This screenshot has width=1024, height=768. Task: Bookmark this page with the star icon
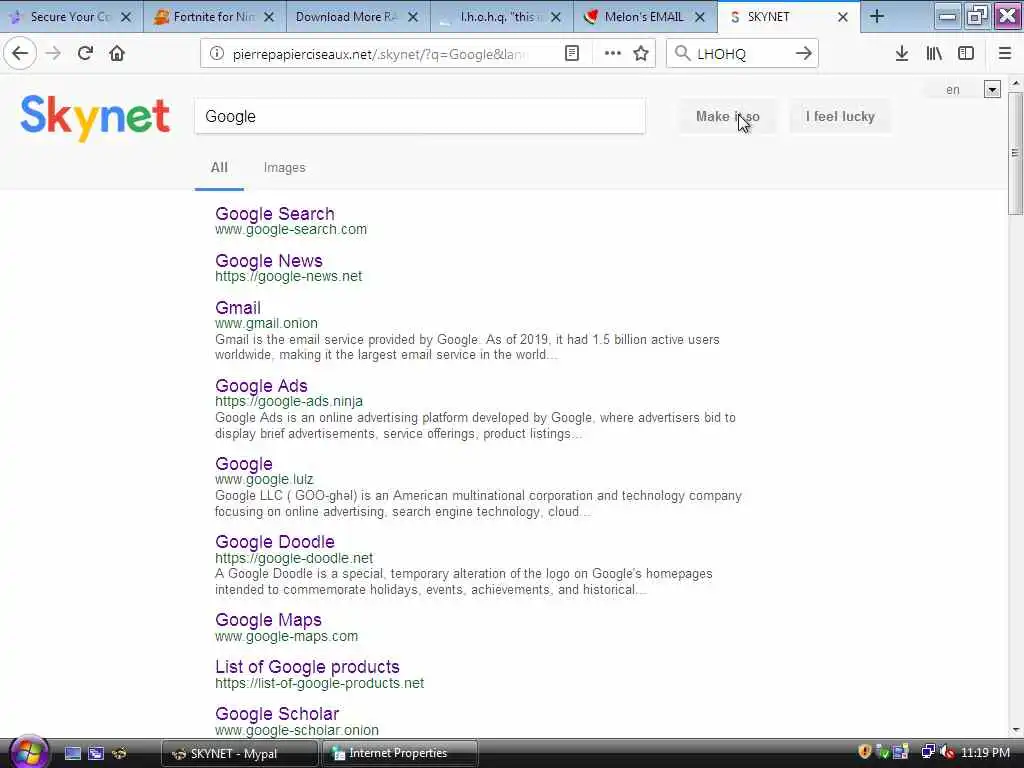pos(641,54)
